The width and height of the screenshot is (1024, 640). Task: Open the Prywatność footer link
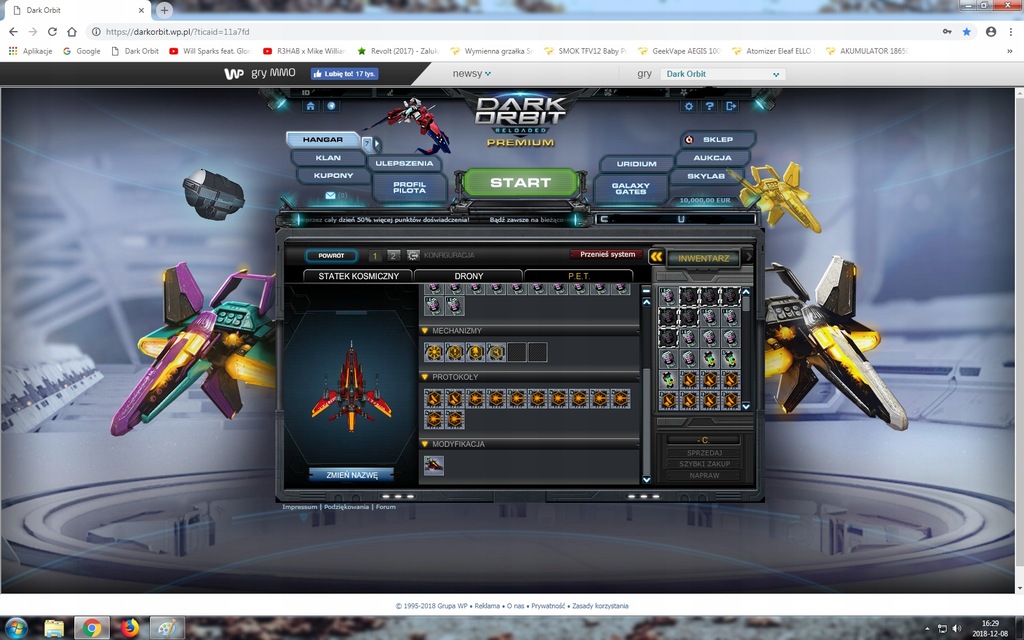548,606
